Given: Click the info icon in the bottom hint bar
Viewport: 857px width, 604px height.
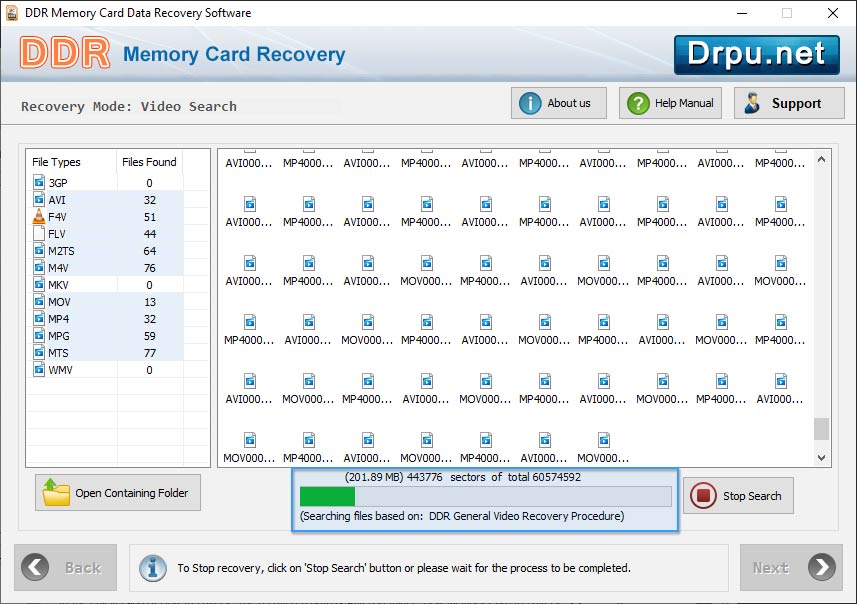Looking at the screenshot, I should [153, 568].
